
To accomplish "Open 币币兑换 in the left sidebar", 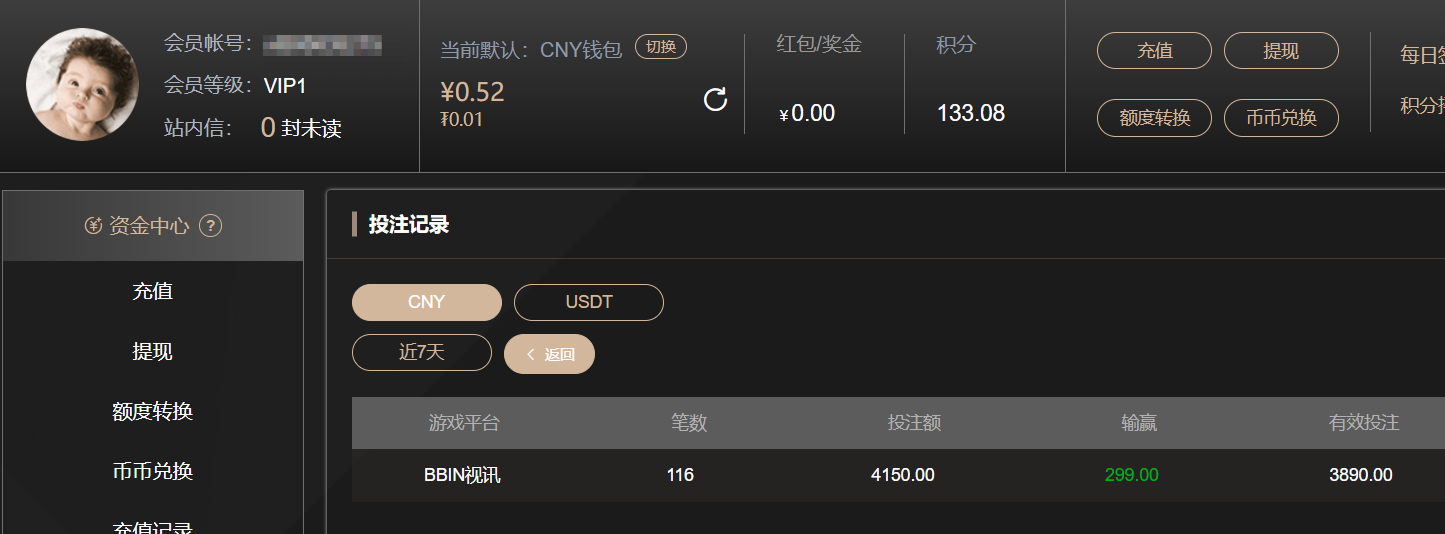I will click(153, 471).
